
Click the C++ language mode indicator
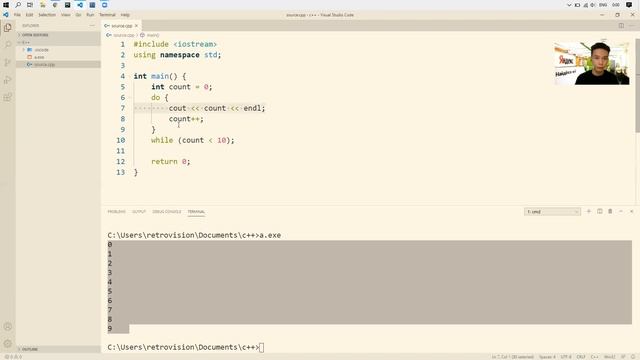point(595,357)
